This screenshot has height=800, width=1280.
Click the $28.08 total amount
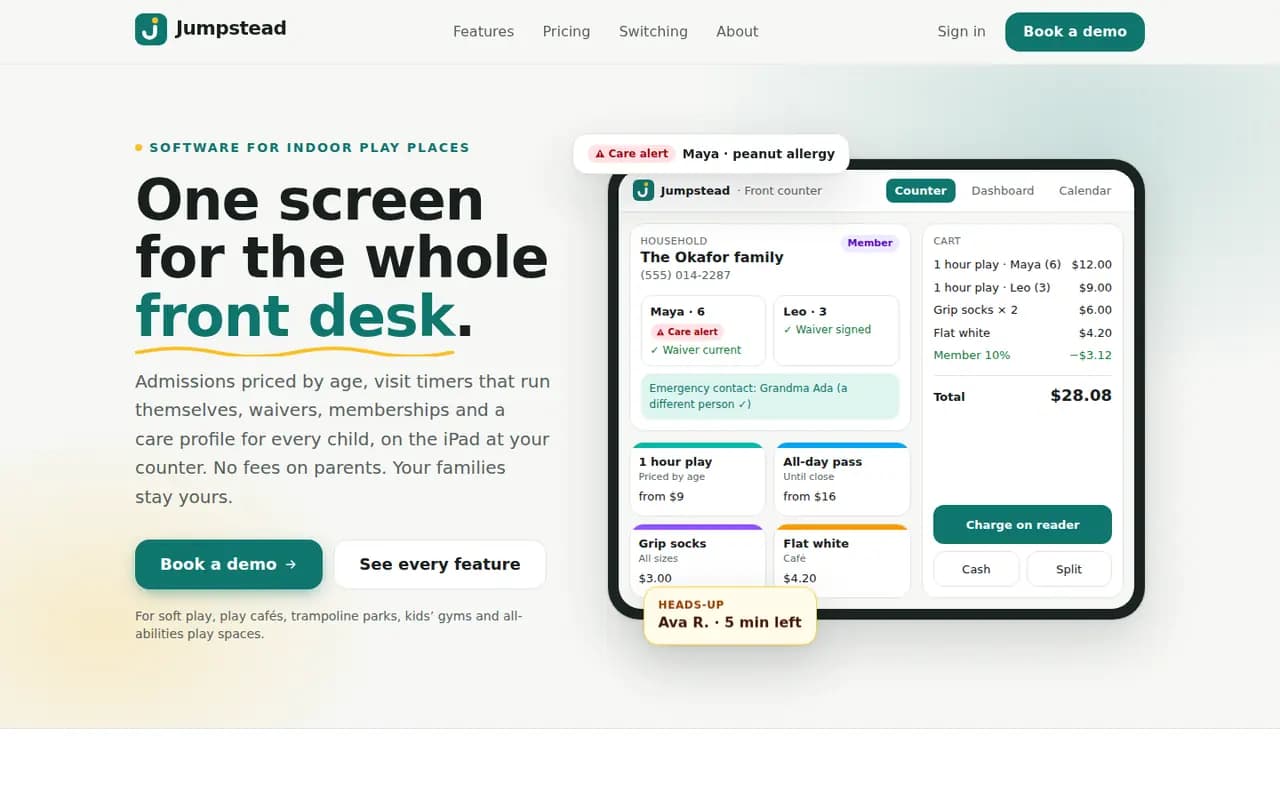[1081, 395]
